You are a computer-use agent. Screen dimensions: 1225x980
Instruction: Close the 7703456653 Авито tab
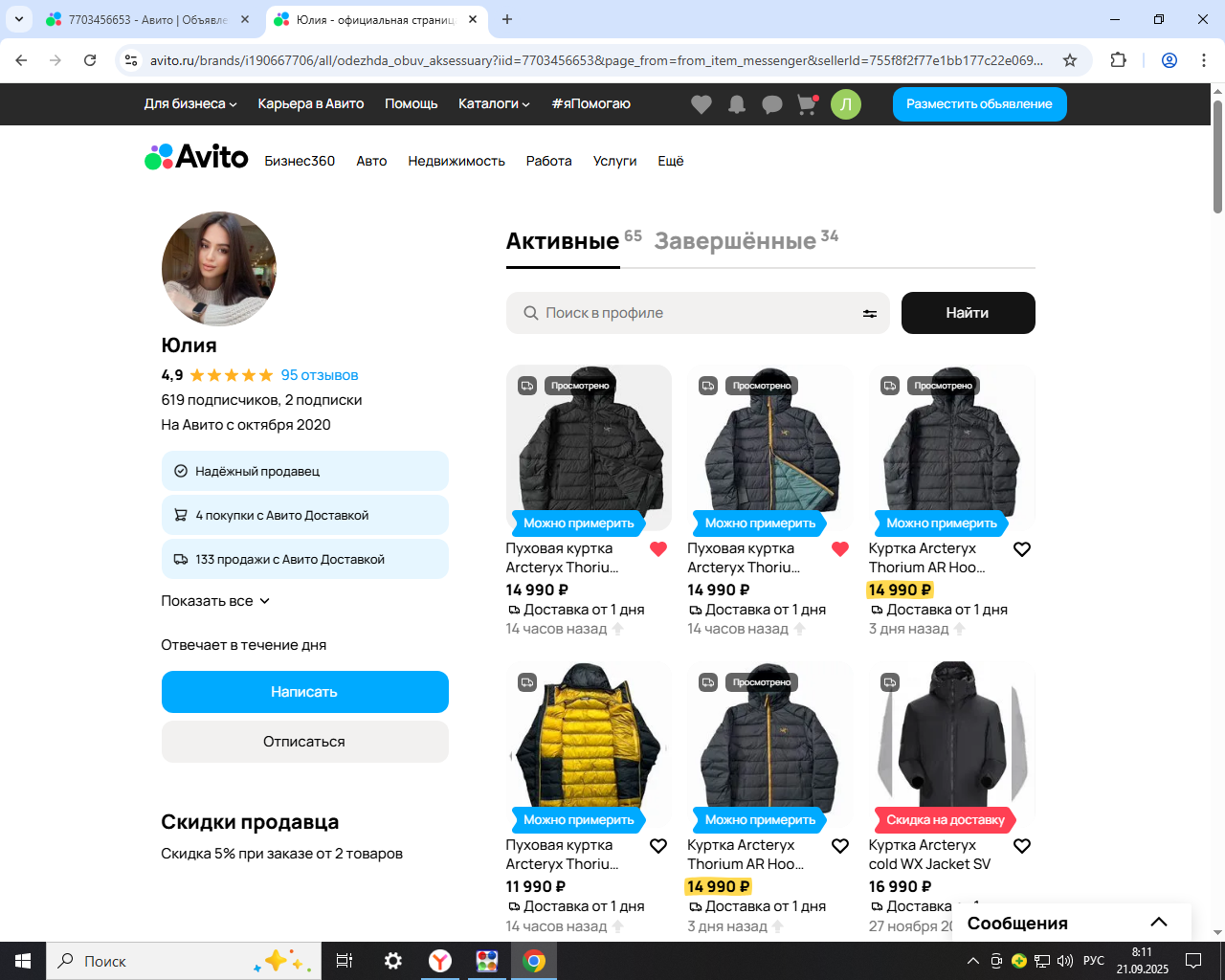point(245,19)
